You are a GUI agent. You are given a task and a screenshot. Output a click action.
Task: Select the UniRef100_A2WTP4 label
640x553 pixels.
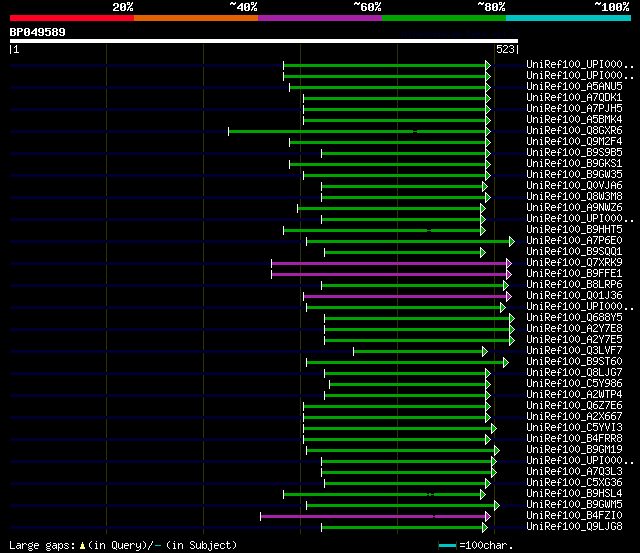click(574, 395)
